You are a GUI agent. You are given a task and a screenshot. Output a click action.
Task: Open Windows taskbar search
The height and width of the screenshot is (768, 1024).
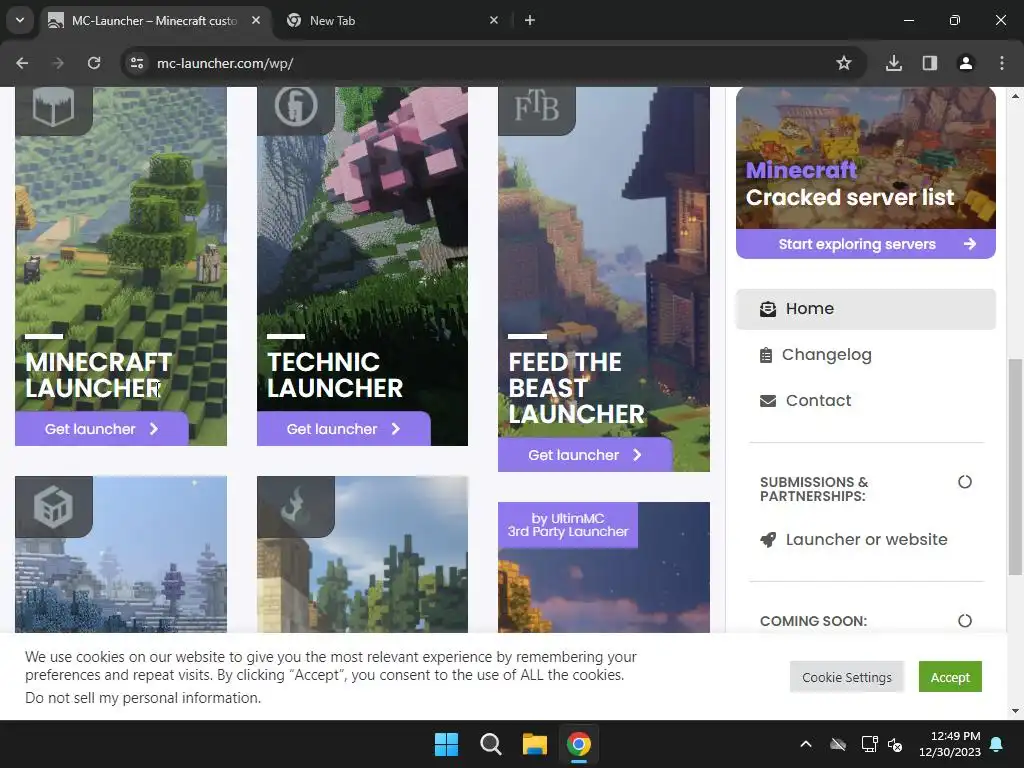coord(490,744)
